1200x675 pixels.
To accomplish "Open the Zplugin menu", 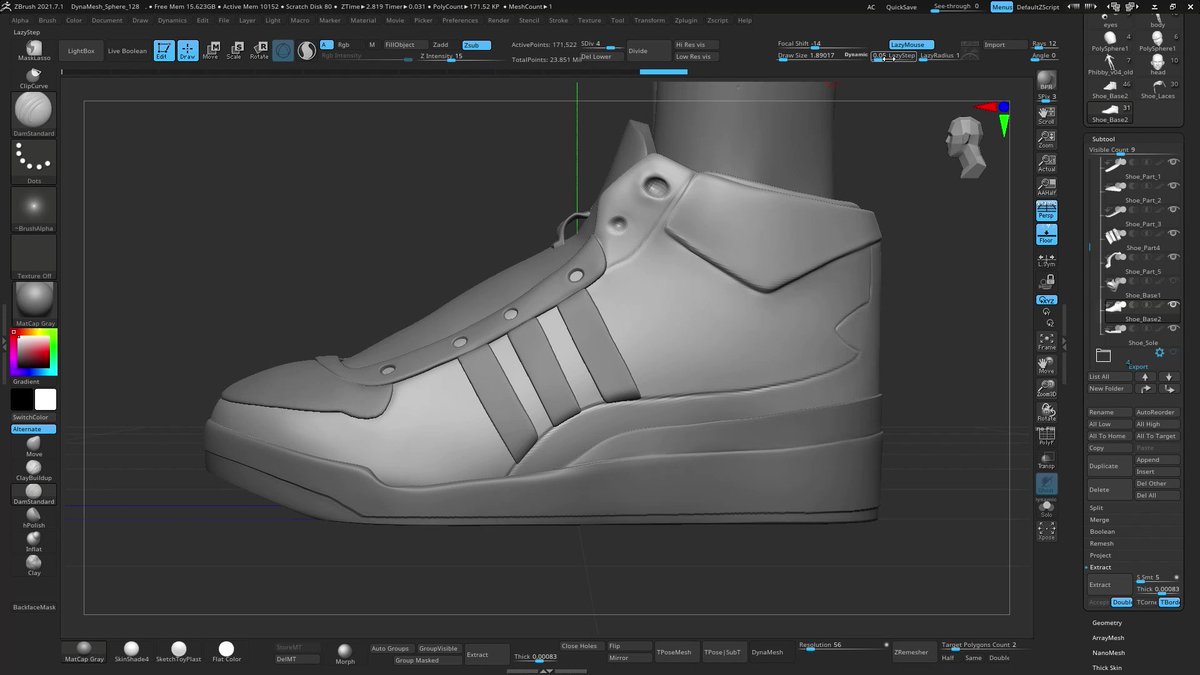I will point(686,20).
